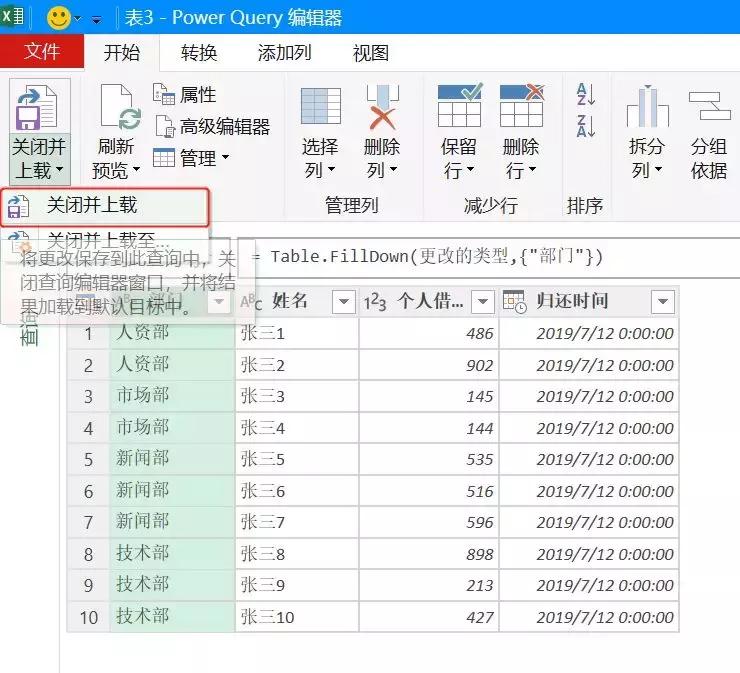Click the ABC text type icon of 姓名
This screenshot has height=673, width=740.
(251, 302)
